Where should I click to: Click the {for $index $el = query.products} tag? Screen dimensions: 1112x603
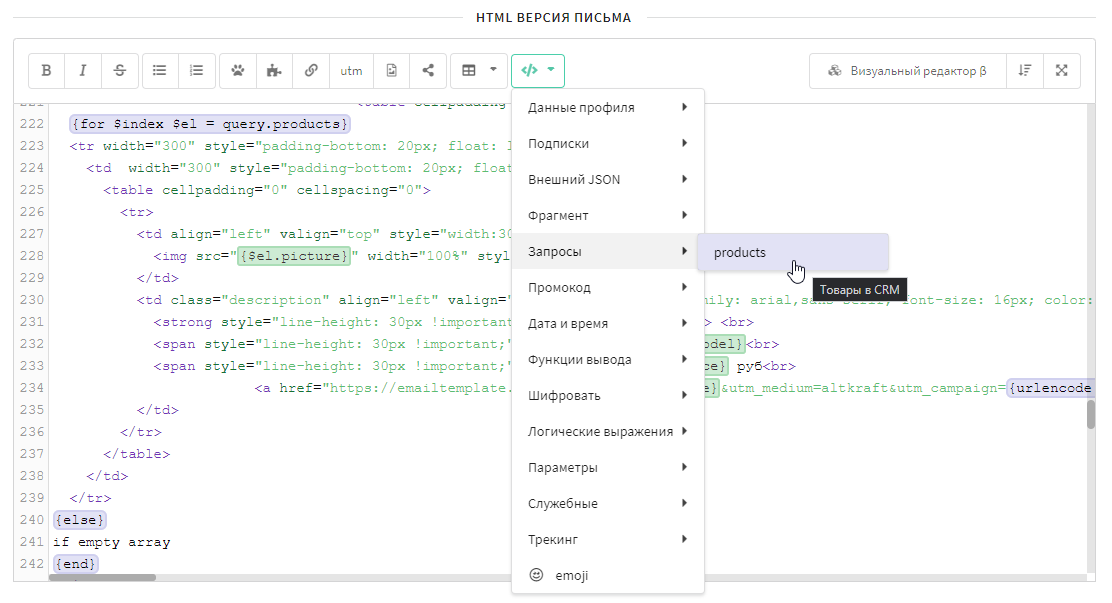pos(210,124)
